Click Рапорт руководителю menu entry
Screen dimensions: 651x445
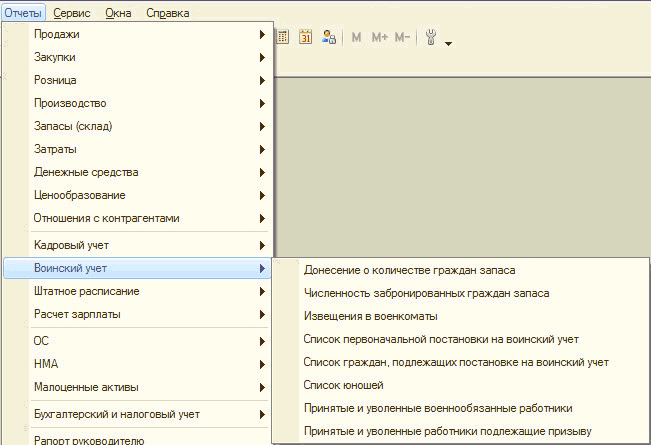89,439
